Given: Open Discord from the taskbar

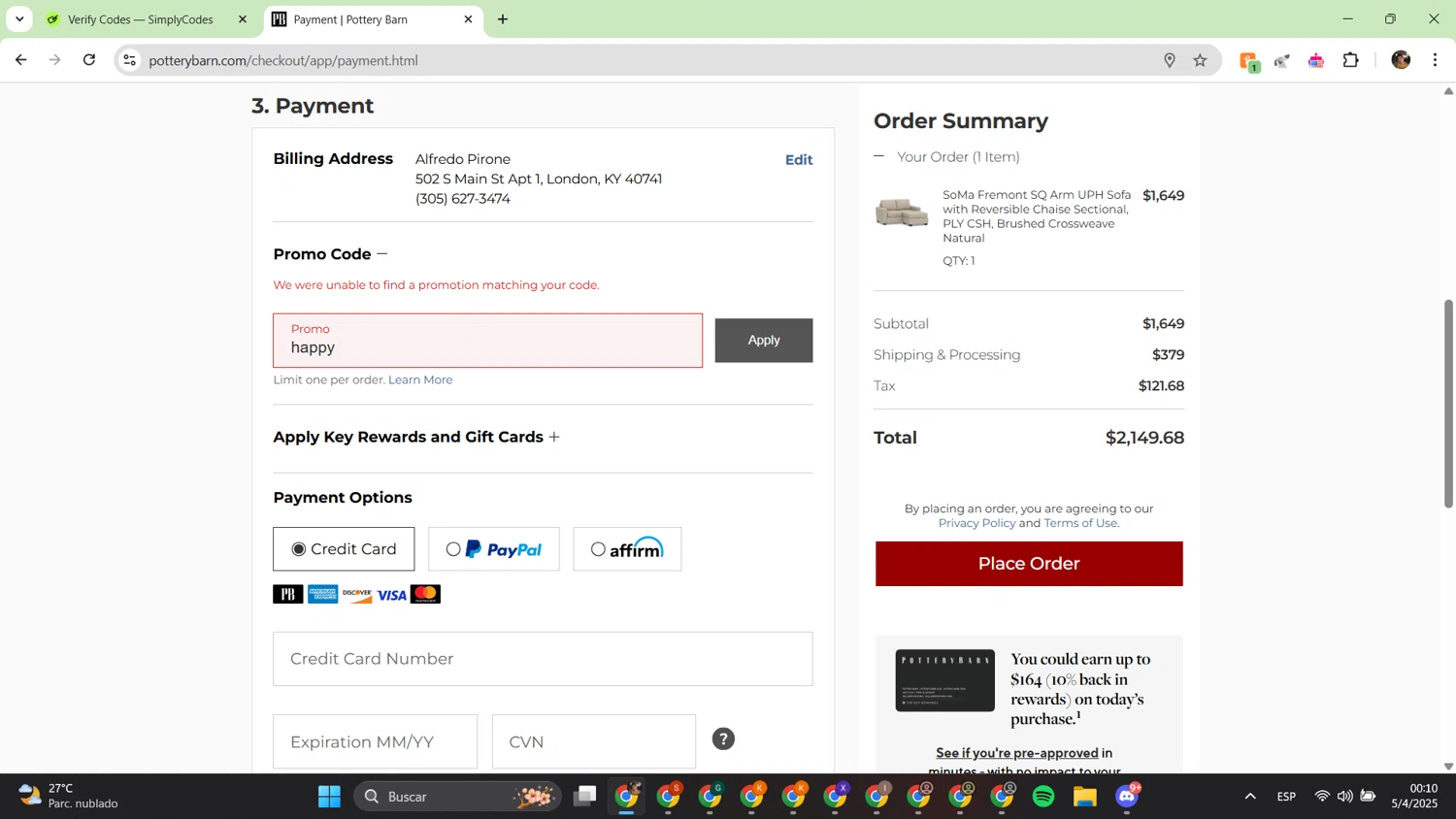Looking at the screenshot, I should pyautogui.click(x=1127, y=797).
